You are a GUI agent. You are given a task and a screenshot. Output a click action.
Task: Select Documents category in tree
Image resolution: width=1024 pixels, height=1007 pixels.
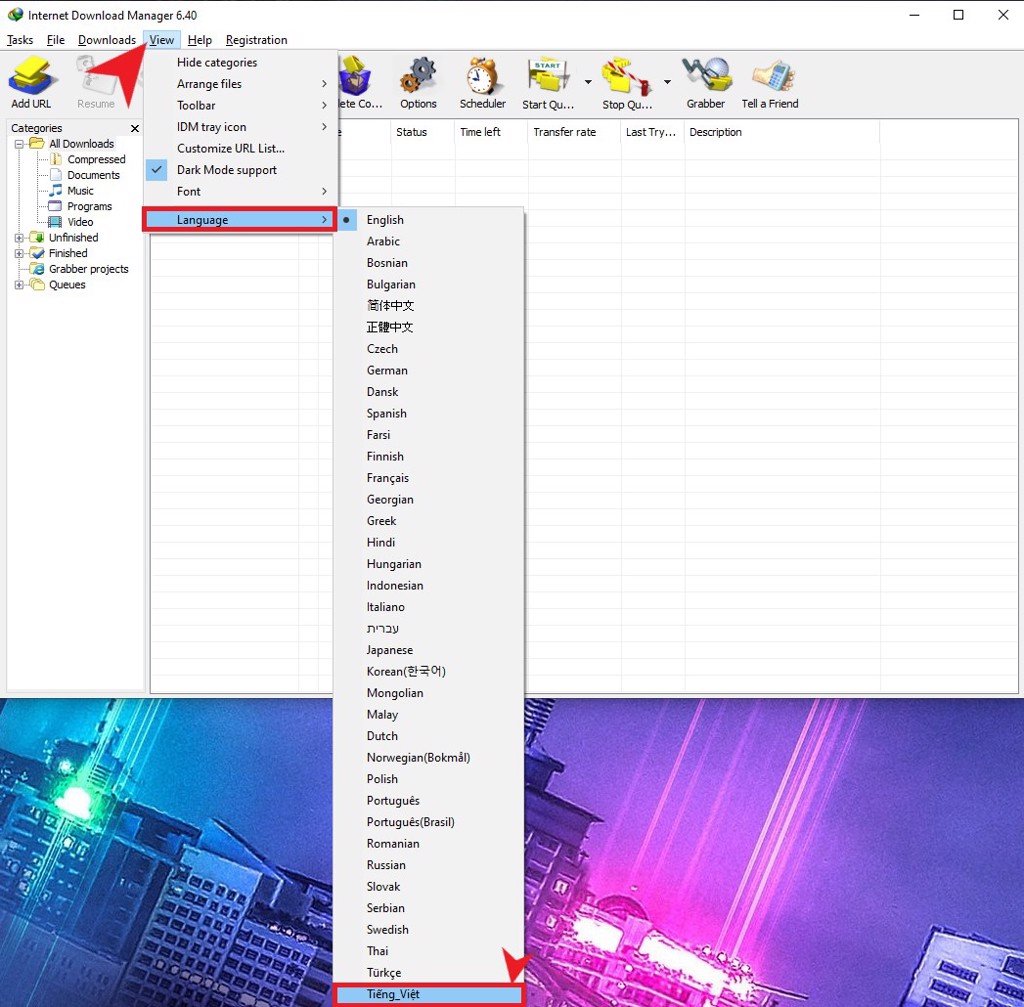pos(93,175)
